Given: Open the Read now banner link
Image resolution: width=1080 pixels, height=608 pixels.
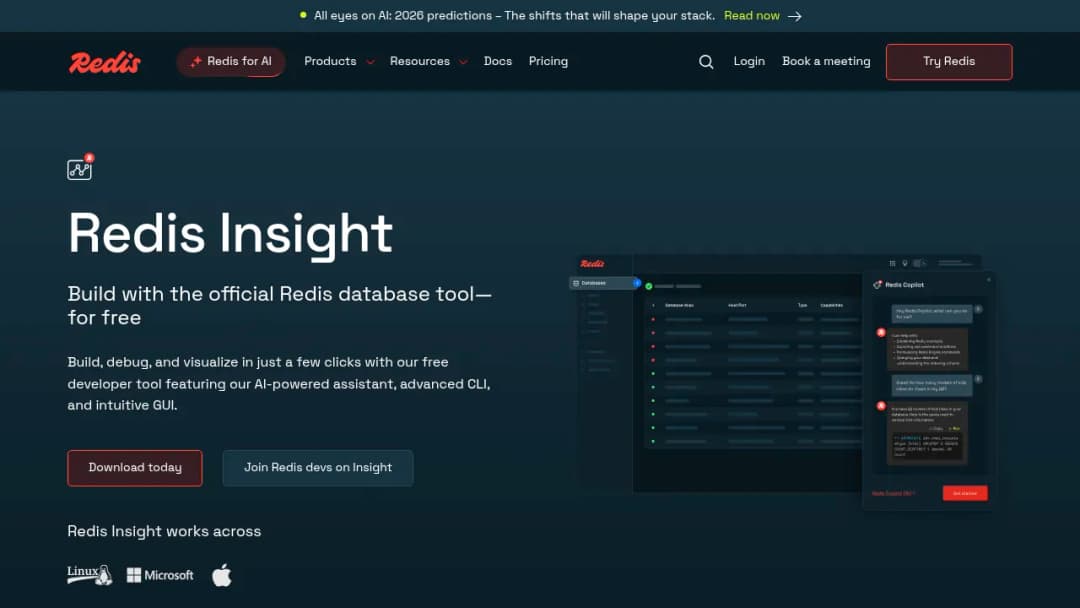Looking at the screenshot, I should coord(751,16).
